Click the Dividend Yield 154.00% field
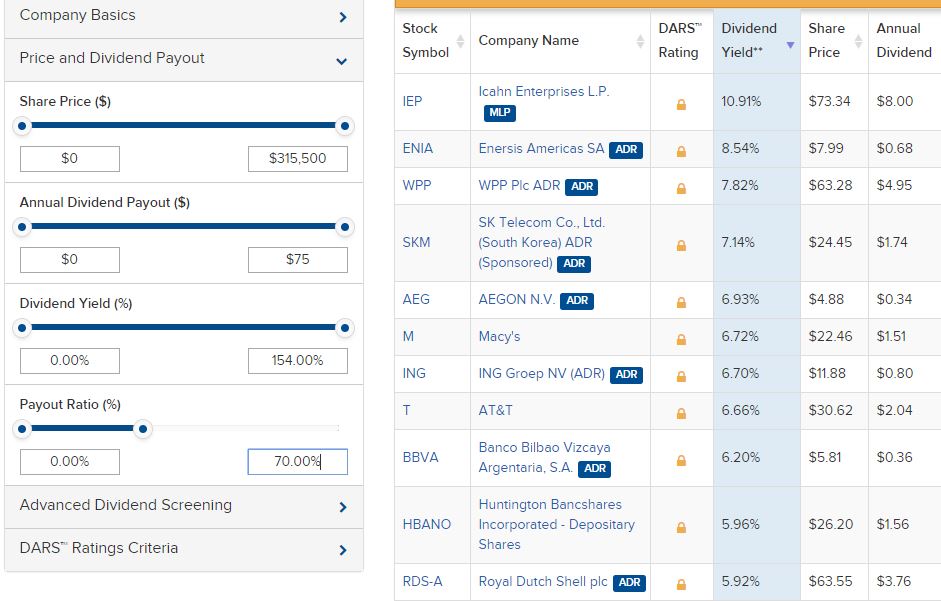Viewport: 941px width, 601px height. tap(298, 360)
